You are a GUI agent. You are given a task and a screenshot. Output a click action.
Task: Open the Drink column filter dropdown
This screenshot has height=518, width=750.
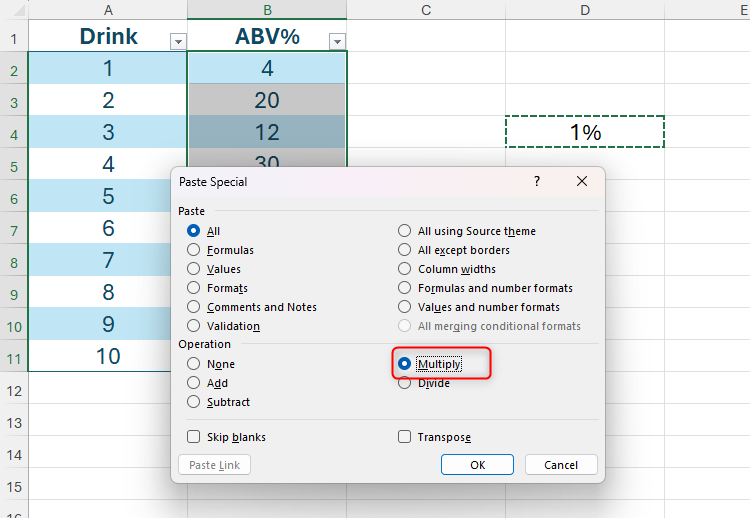coord(178,41)
